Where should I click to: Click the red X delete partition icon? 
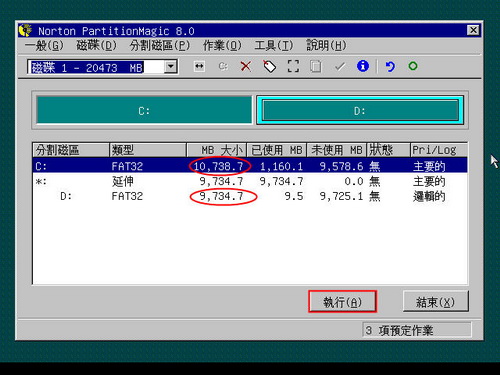[246, 66]
